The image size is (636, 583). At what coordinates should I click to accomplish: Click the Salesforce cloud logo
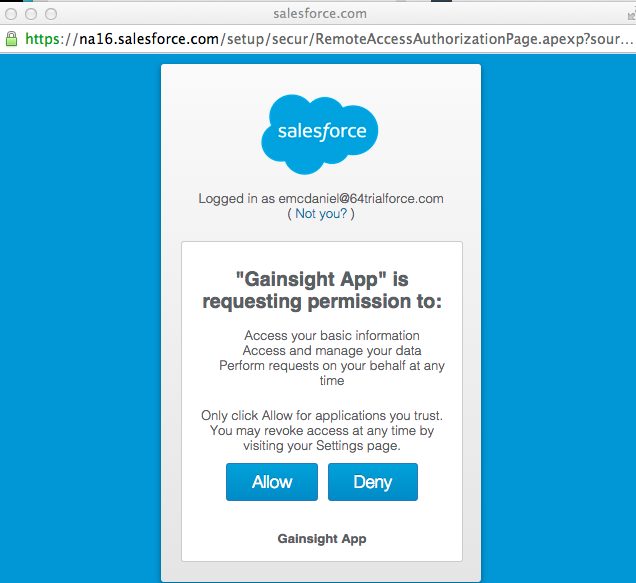coord(320,134)
